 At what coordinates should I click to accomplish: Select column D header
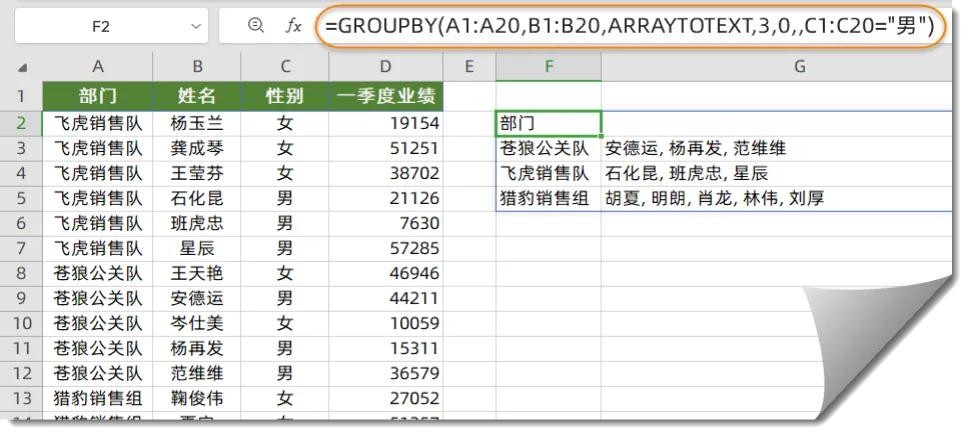(x=386, y=67)
